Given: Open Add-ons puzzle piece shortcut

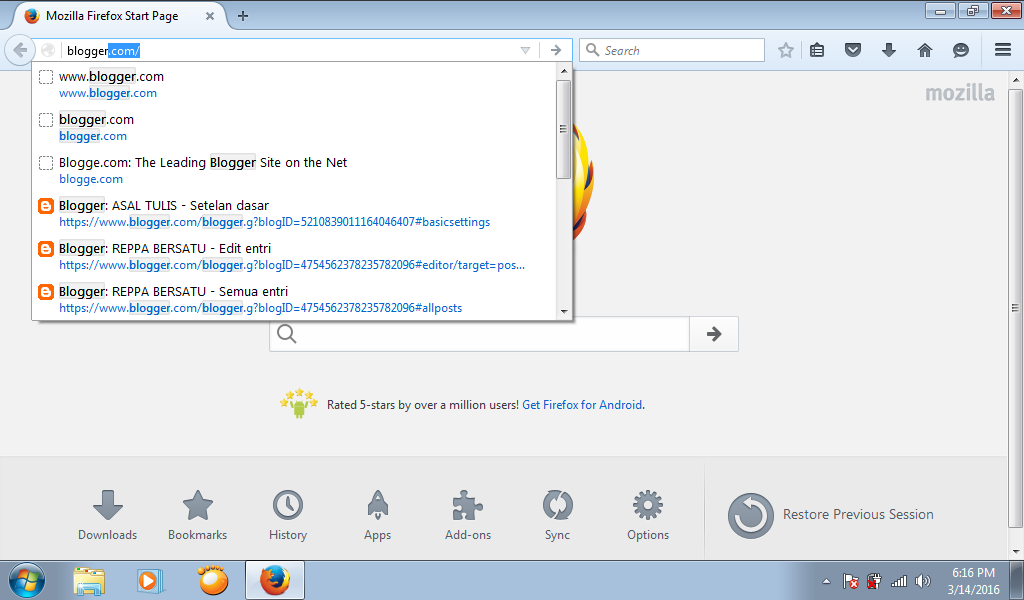Looking at the screenshot, I should [x=468, y=516].
